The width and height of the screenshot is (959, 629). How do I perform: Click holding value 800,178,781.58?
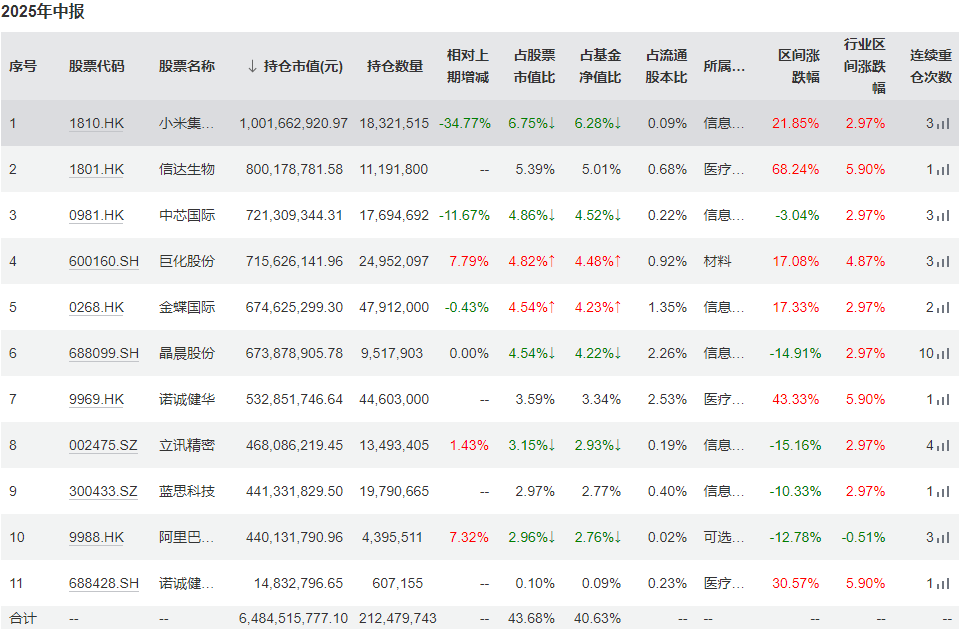[x=294, y=169]
